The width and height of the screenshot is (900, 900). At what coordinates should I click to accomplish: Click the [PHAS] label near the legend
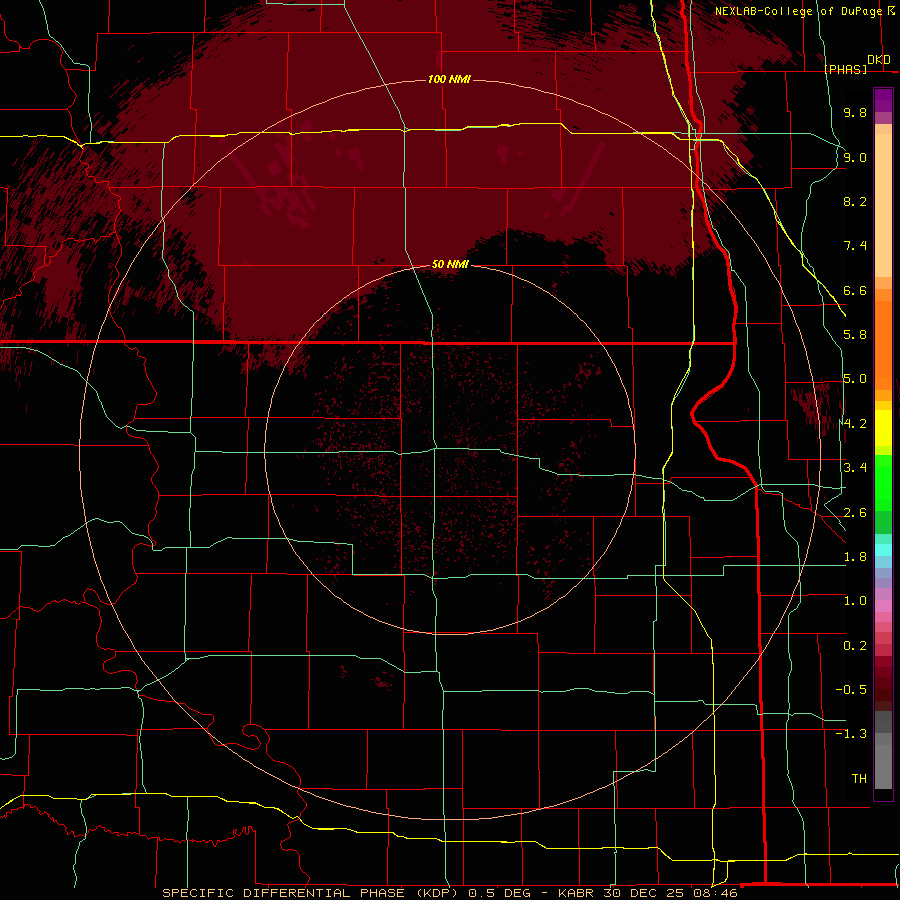click(x=845, y=69)
